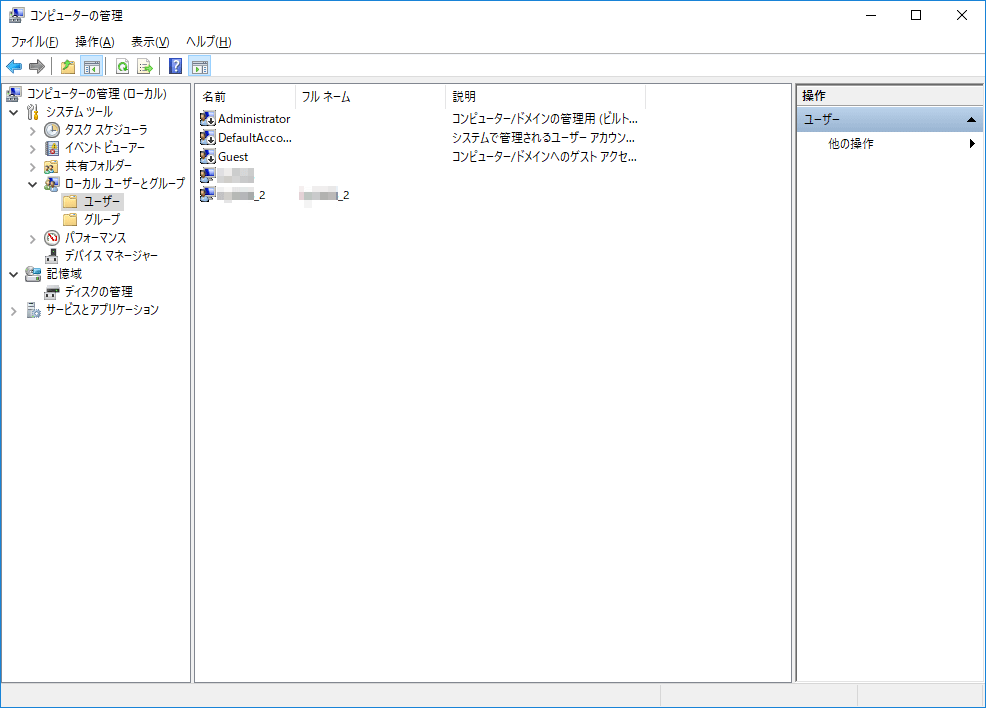Click description システムで管理されるユーザー アカウン...
Screen dimensions: 986x708
[543, 137]
